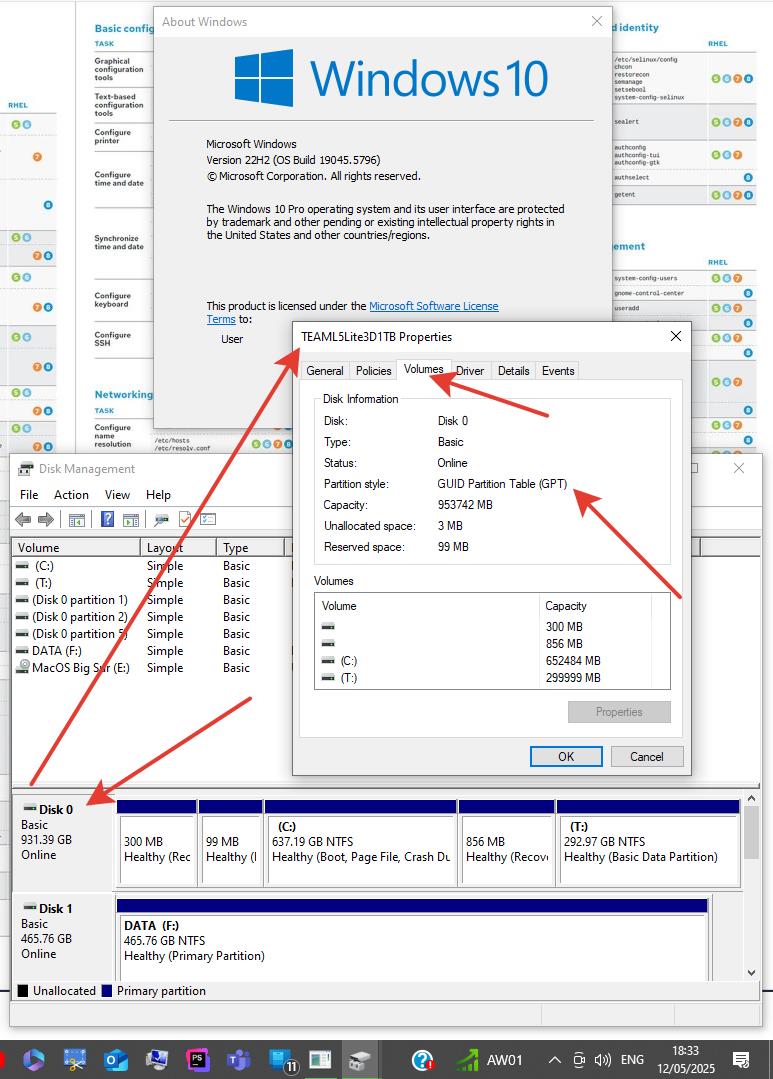This screenshot has width=773, height=1079.
Task: Switch to the Policies tab in Properties
Action: coord(374,371)
